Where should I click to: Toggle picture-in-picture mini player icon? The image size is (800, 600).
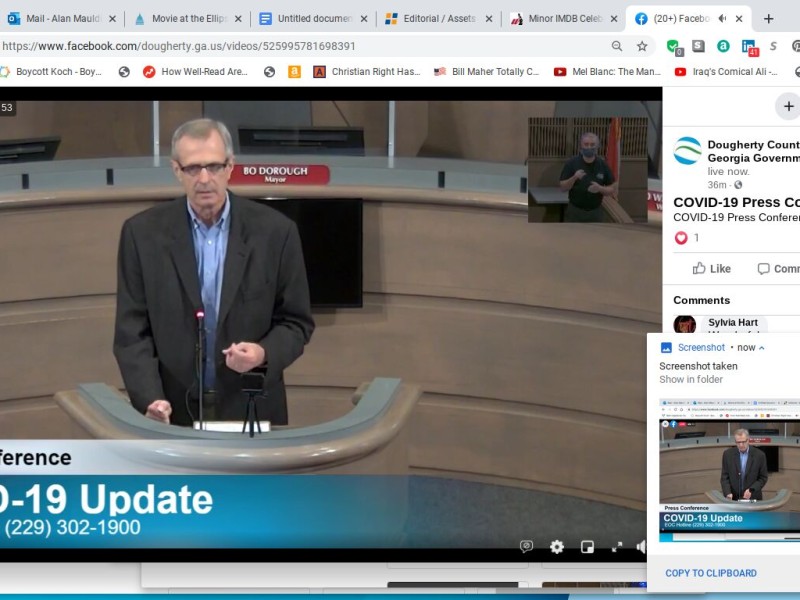(x=587, y=547)
